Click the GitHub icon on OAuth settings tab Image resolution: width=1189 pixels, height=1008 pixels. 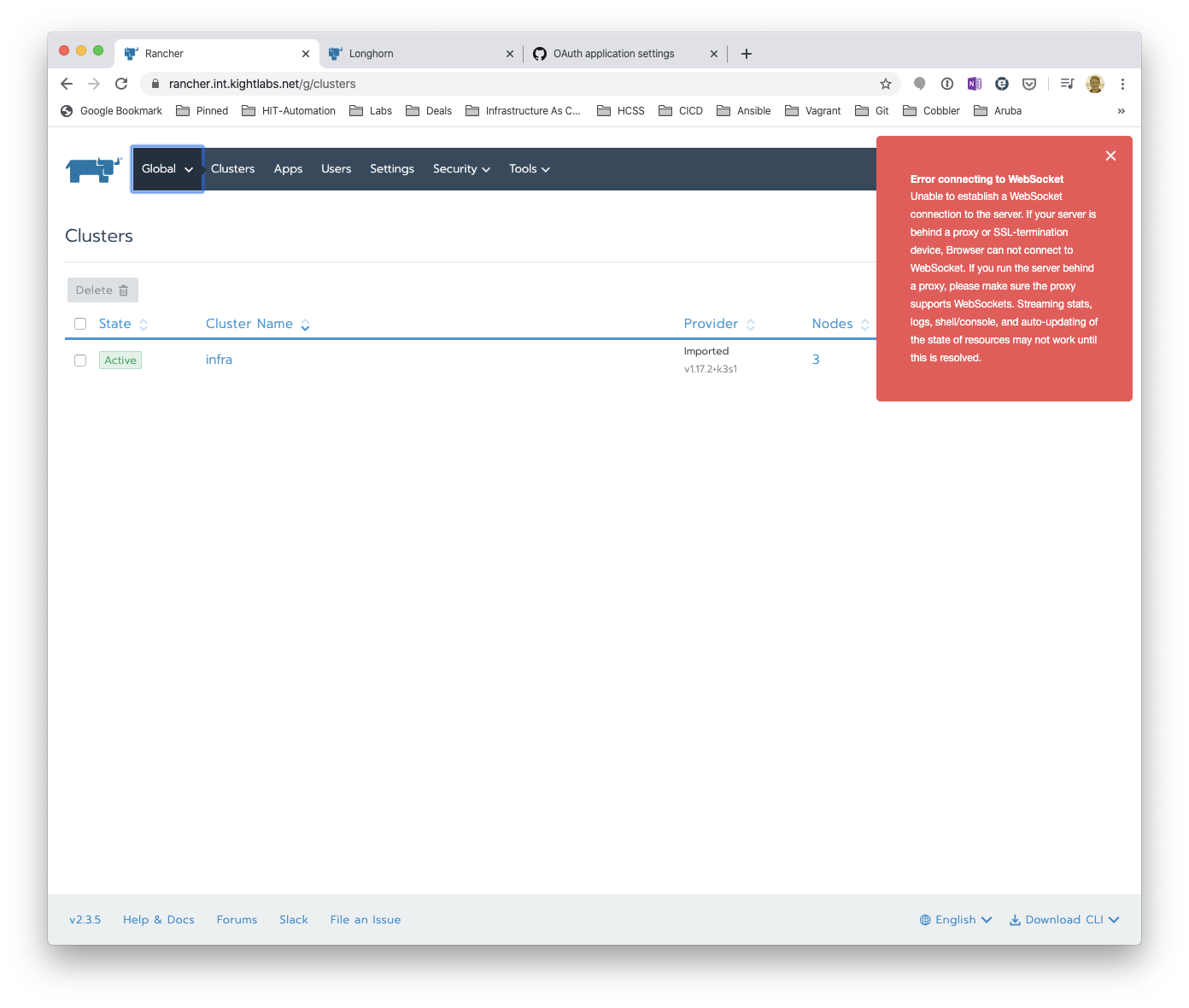pyautogui.click(x=540, y=53)
